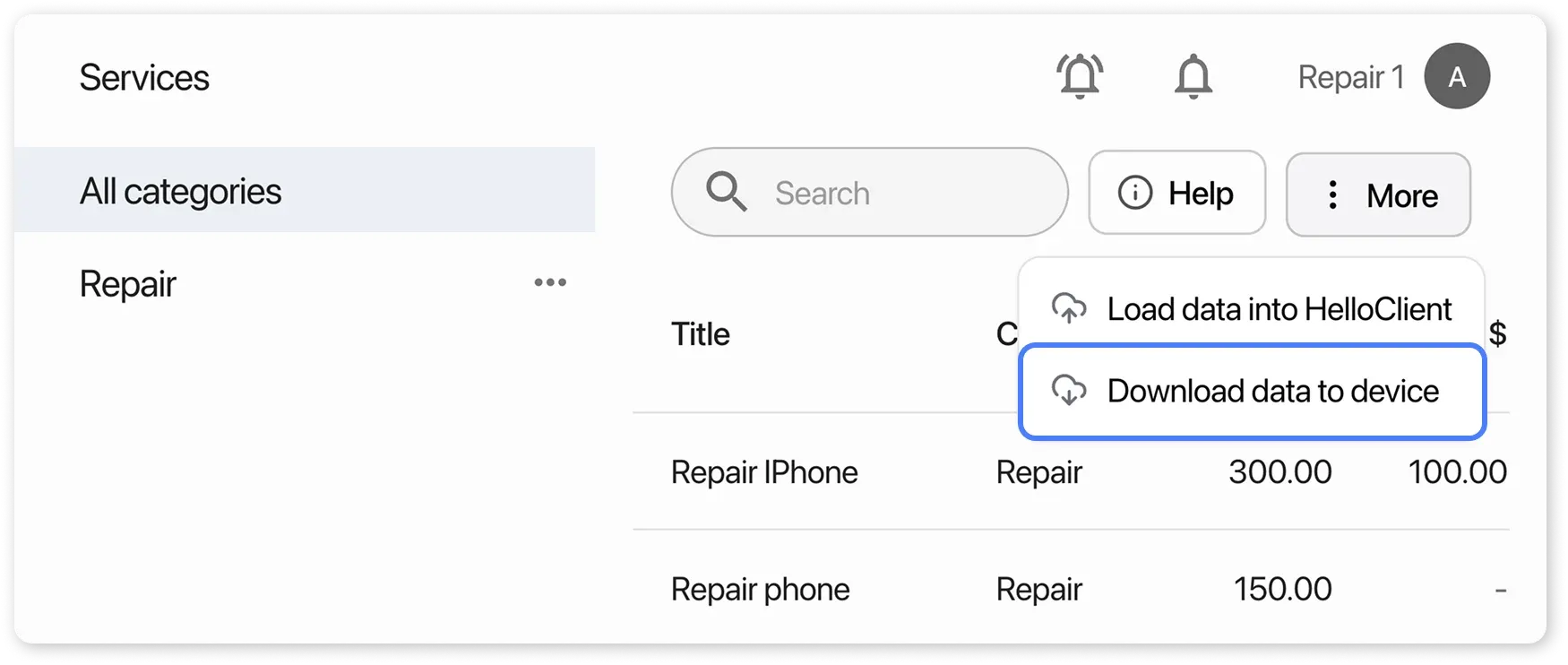Open the profile avatar marked A
The image size is (1568, 665).
coord(1456,76)
